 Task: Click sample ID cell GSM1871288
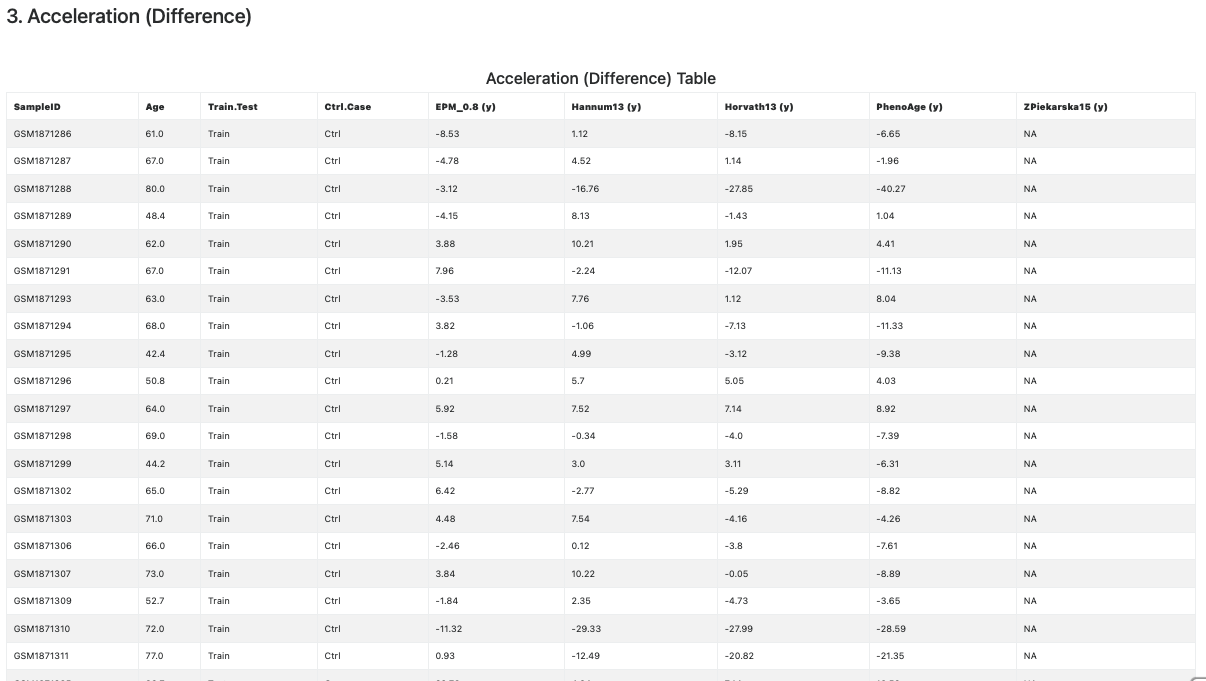42,189
